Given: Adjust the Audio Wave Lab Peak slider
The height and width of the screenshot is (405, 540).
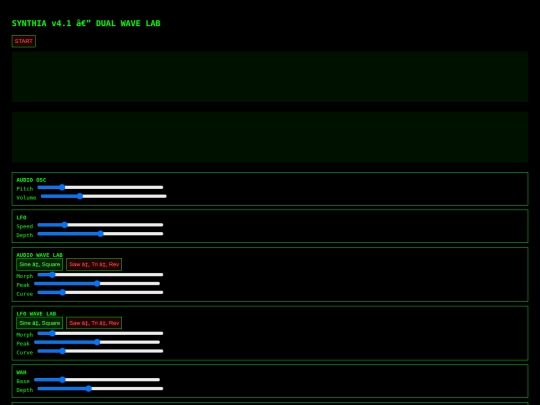Looking at the screenshot, I should (x=97, y=284).
